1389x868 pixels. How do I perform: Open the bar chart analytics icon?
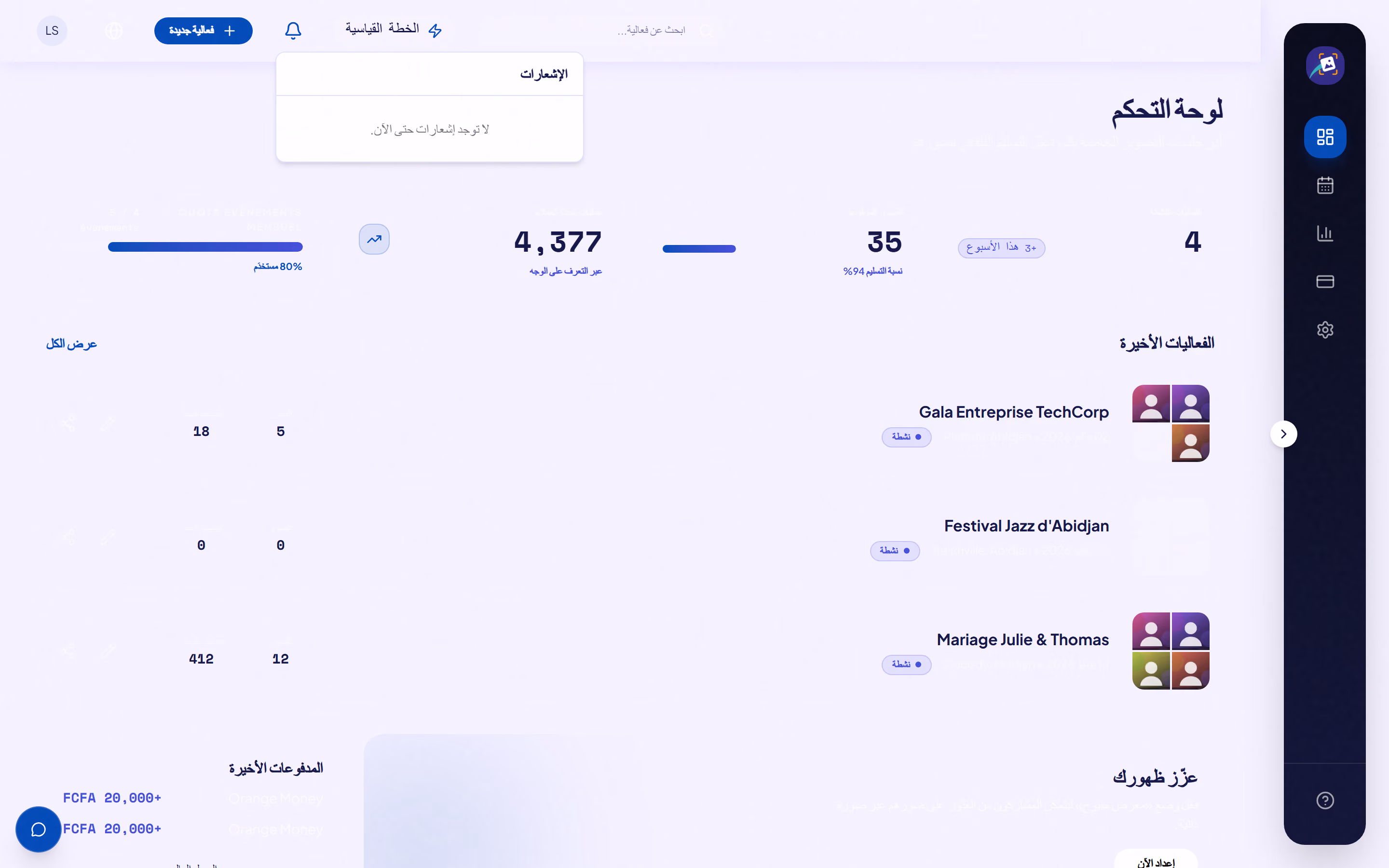click(1325, 233)
